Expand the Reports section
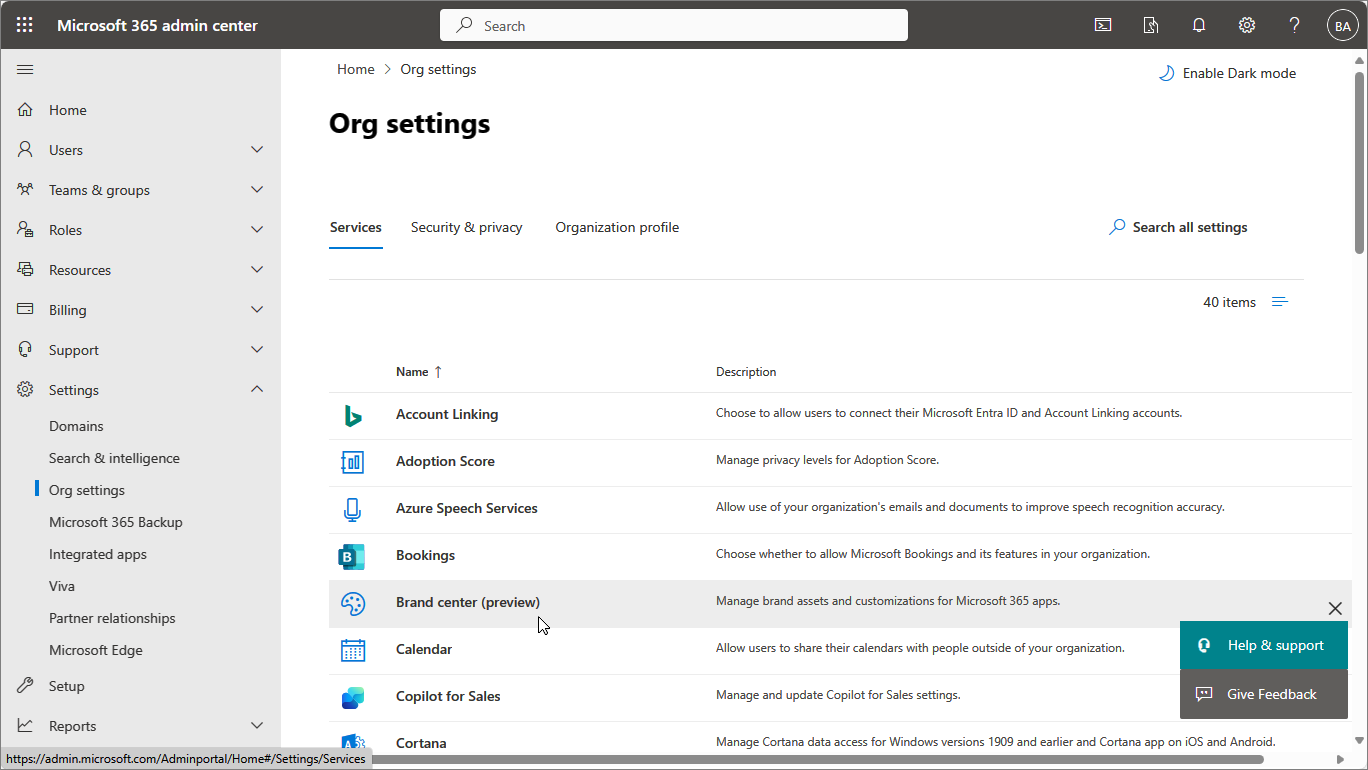The image size is (1368, 770). pyautogui.click(x=257, y=725)
